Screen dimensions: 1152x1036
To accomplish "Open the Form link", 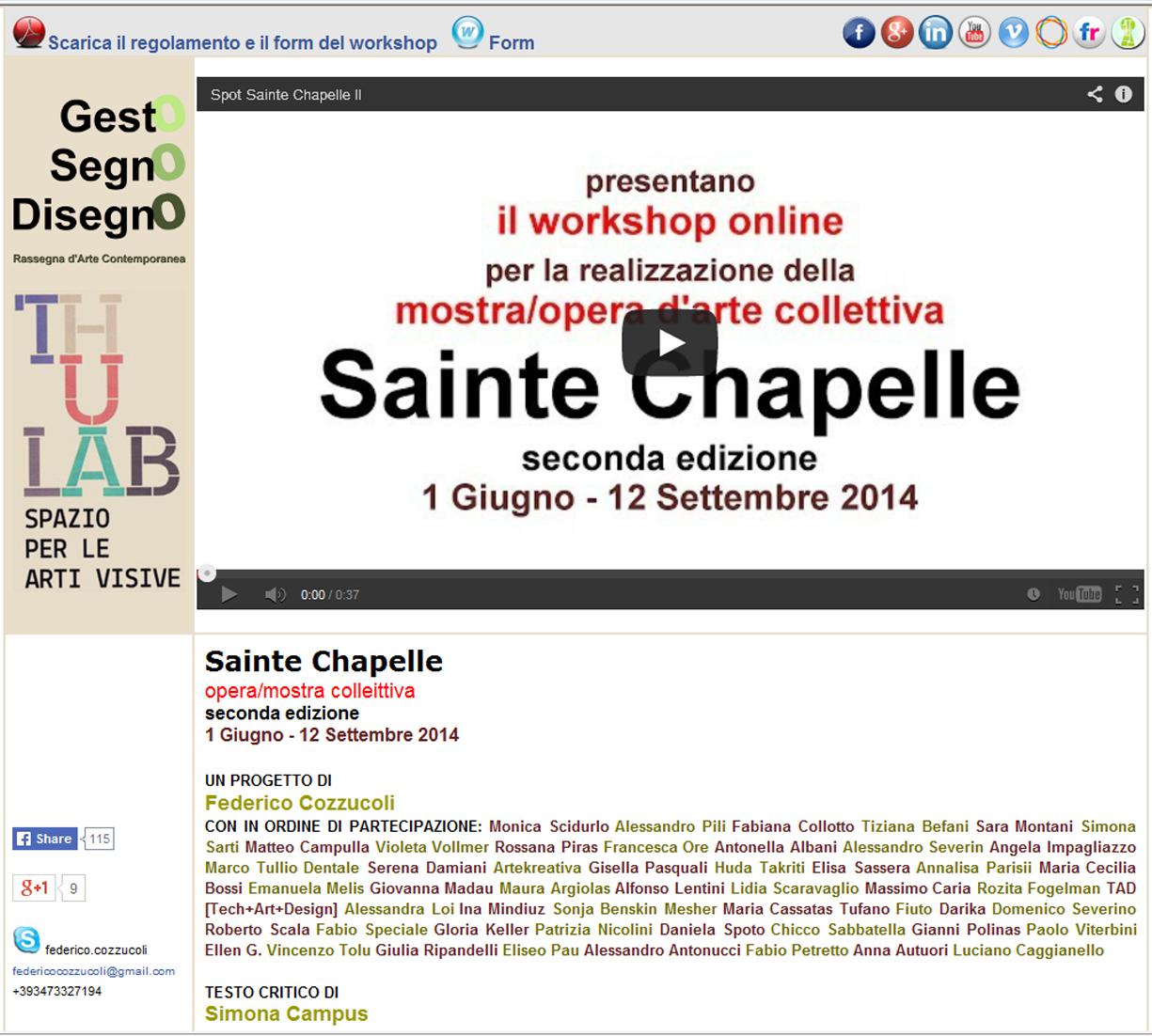I will click(x=511, y=42).
